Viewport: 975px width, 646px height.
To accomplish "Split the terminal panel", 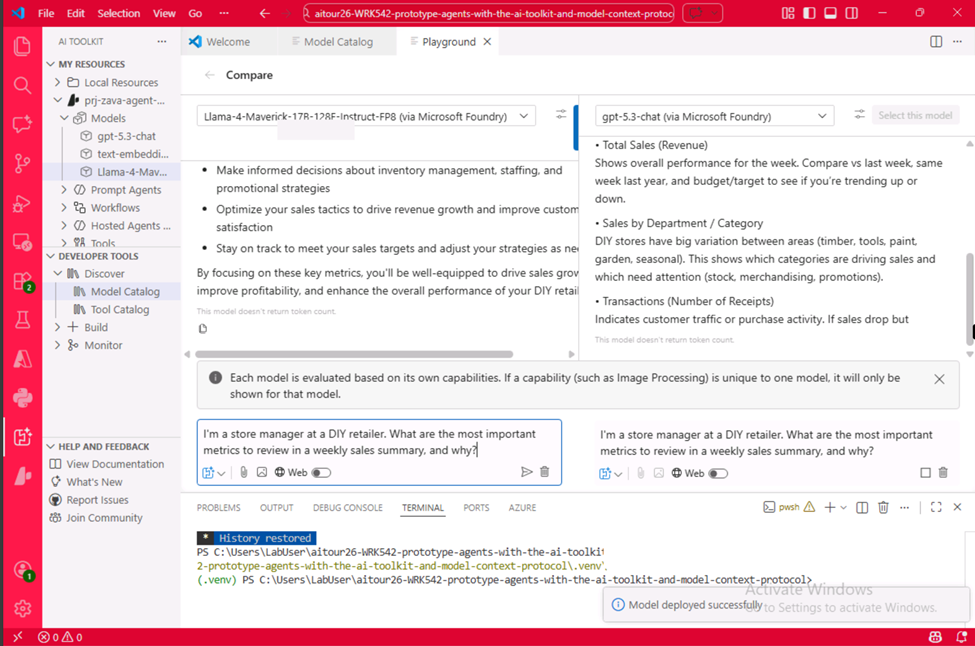I will click(862, 507).
